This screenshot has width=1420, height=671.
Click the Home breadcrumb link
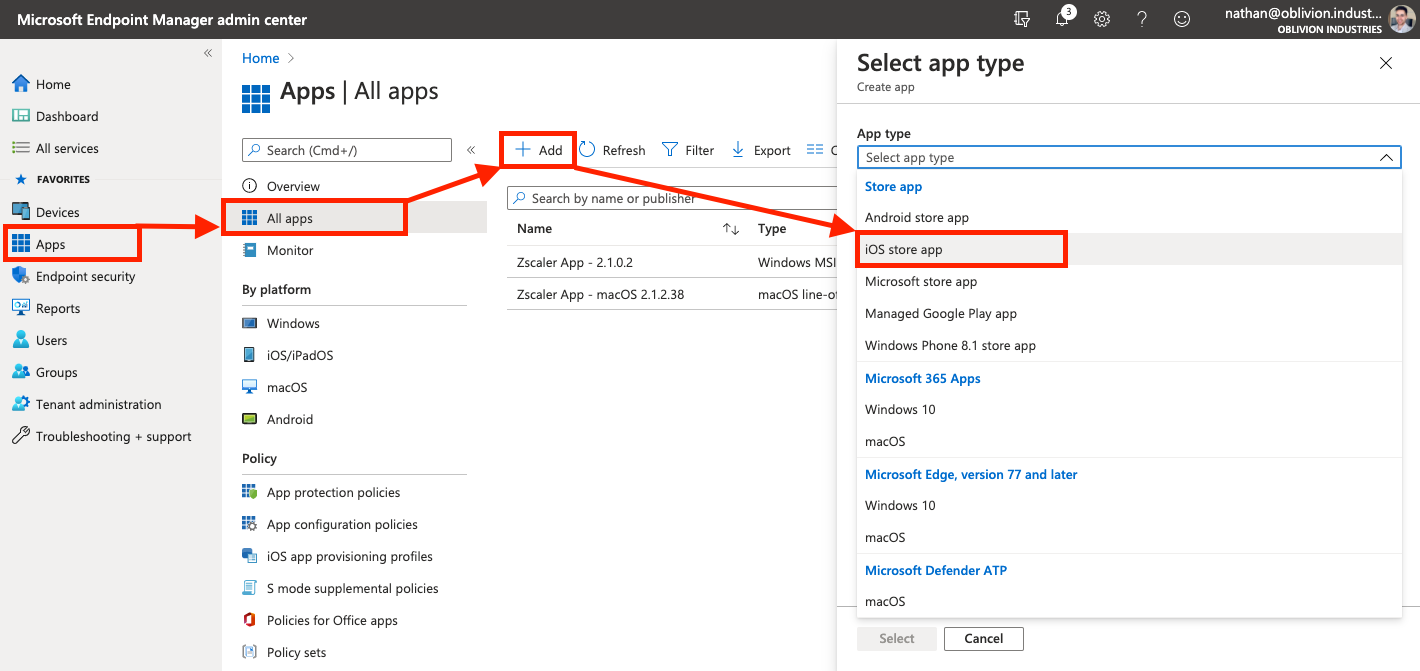(x=260, y=59)
